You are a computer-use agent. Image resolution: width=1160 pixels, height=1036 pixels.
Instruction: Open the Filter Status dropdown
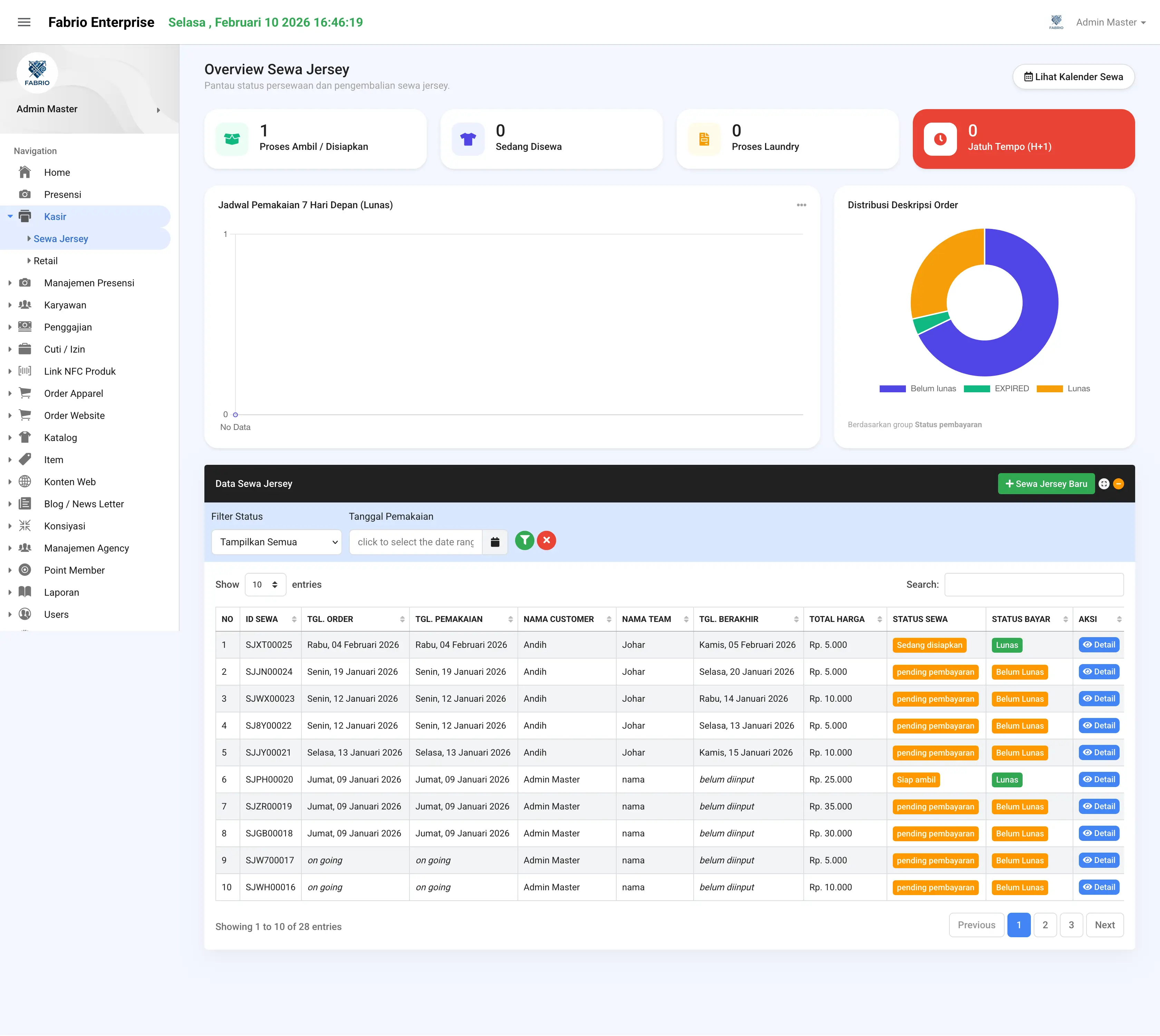coord(276,542)
